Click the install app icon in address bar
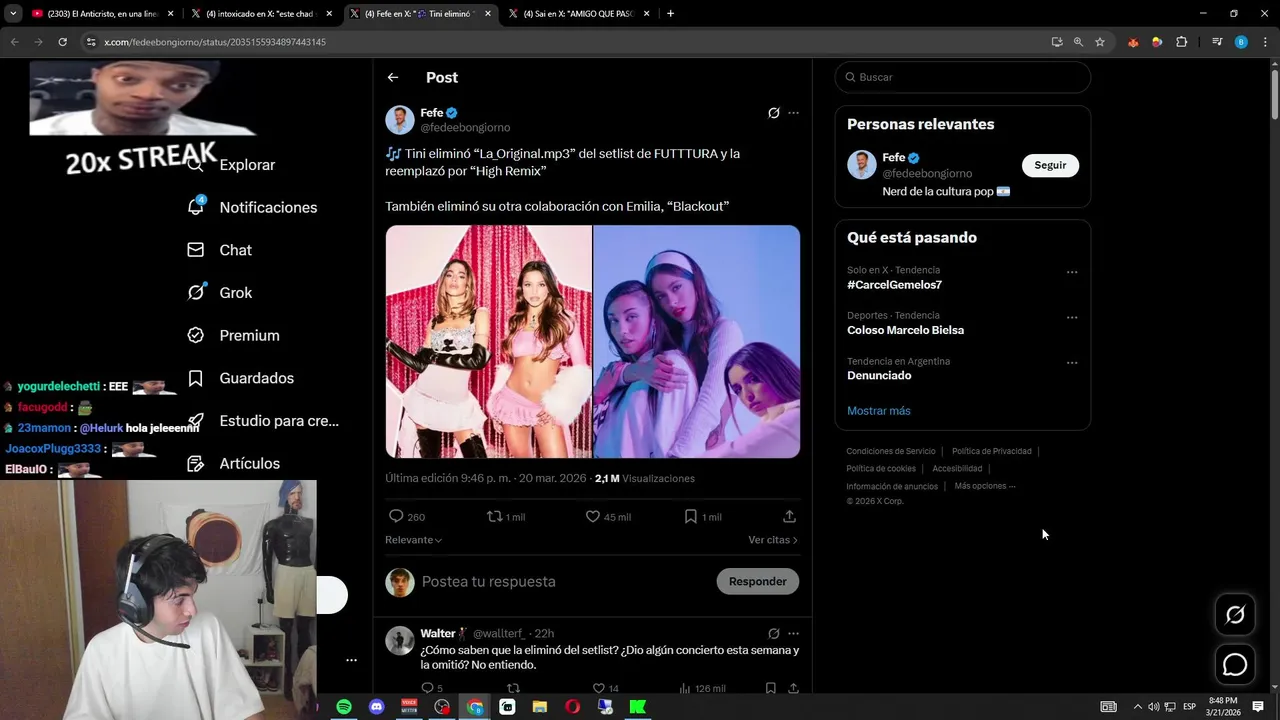This screenshot has width=1280, height=720. tap(1057, 42)
